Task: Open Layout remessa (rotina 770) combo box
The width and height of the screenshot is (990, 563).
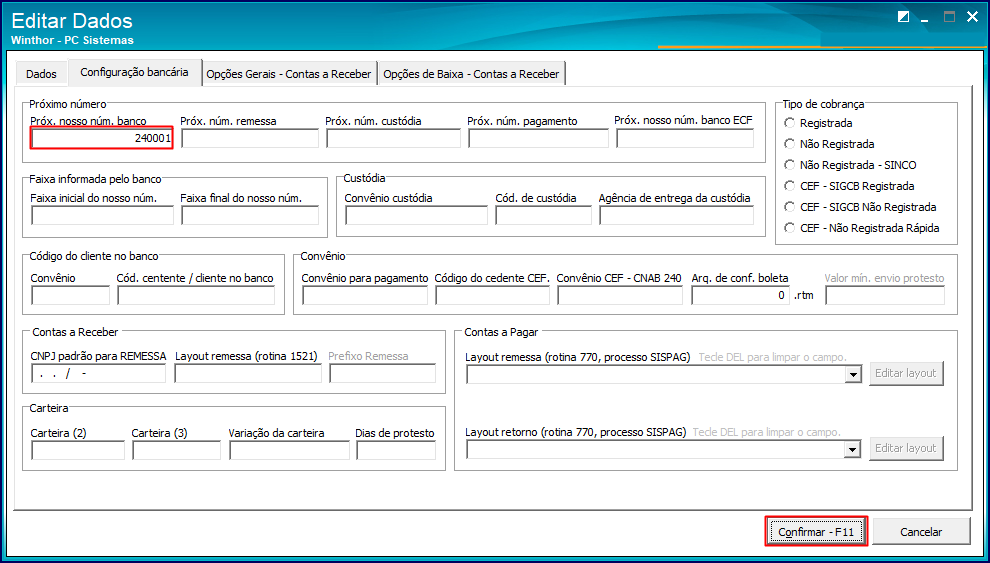Action: coord(664,375)
